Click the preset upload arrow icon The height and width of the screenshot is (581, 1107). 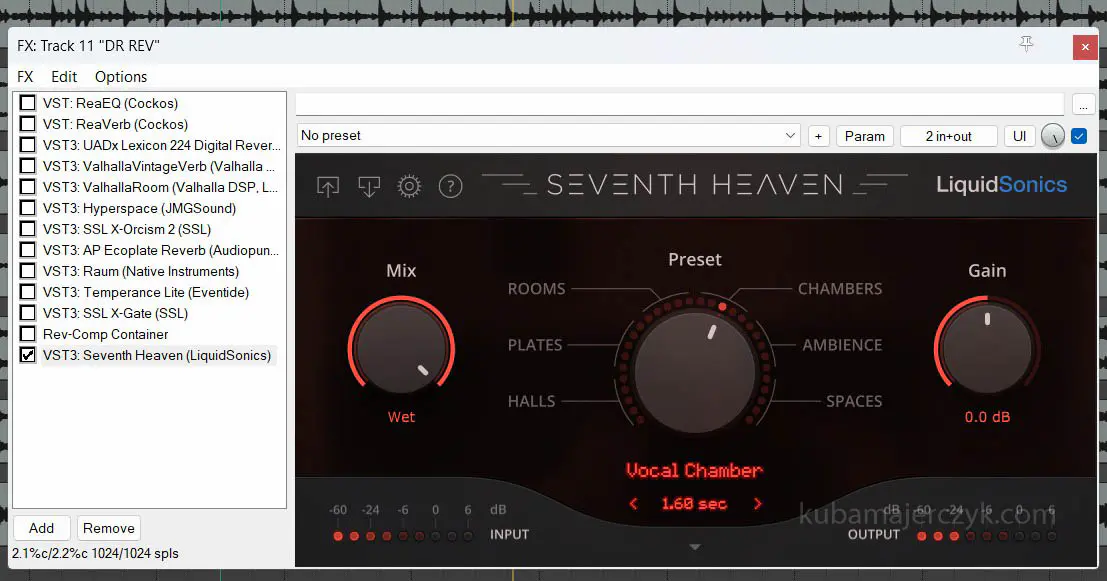coord(328,186)
